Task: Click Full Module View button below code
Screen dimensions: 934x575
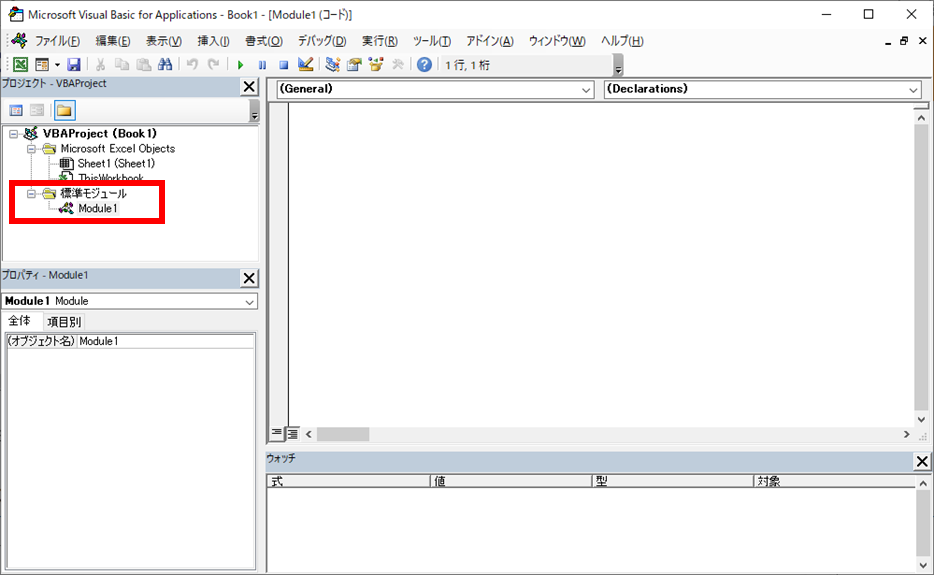Action: pos(292,434)
